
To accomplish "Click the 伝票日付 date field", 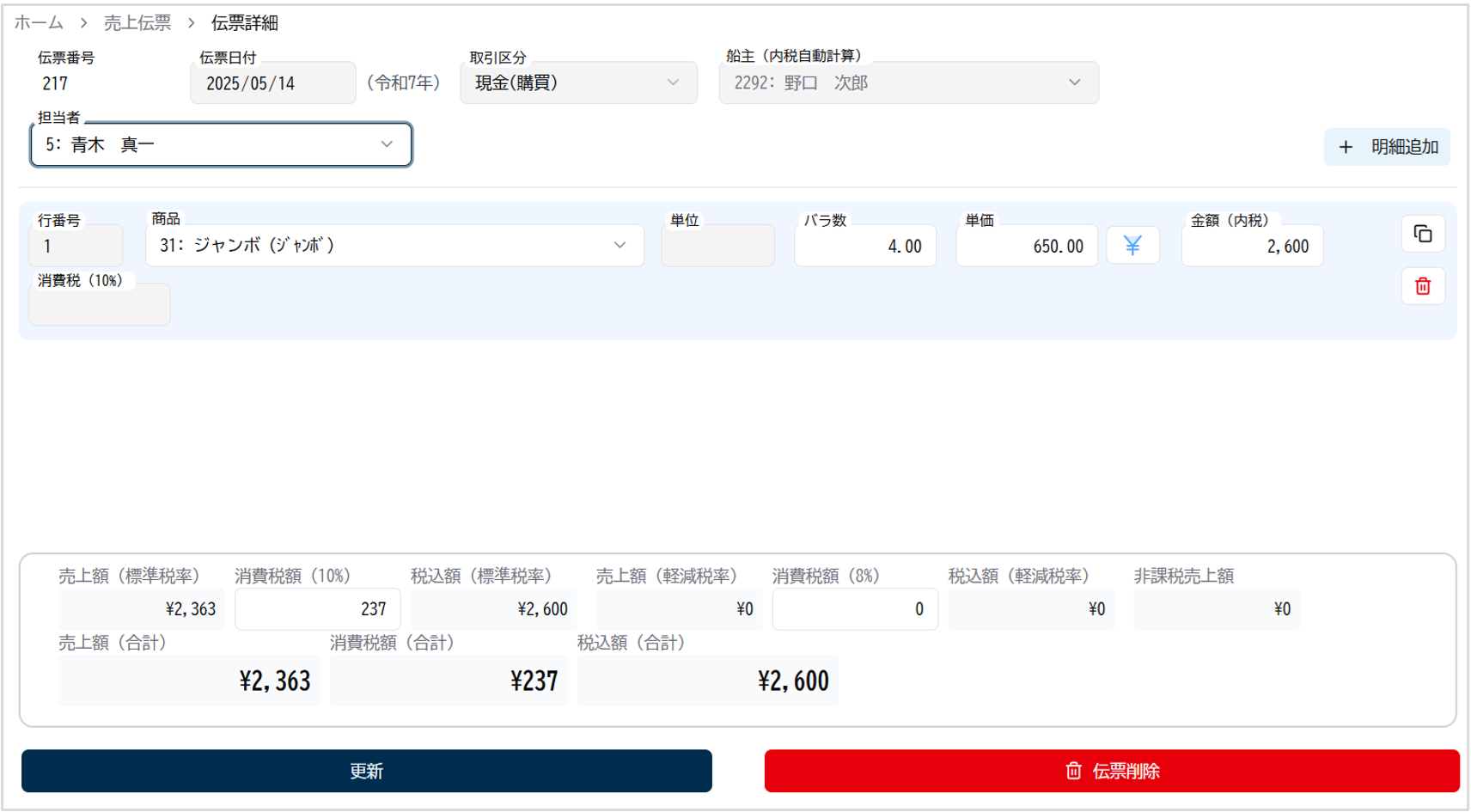I will click(x=272, y=83).
